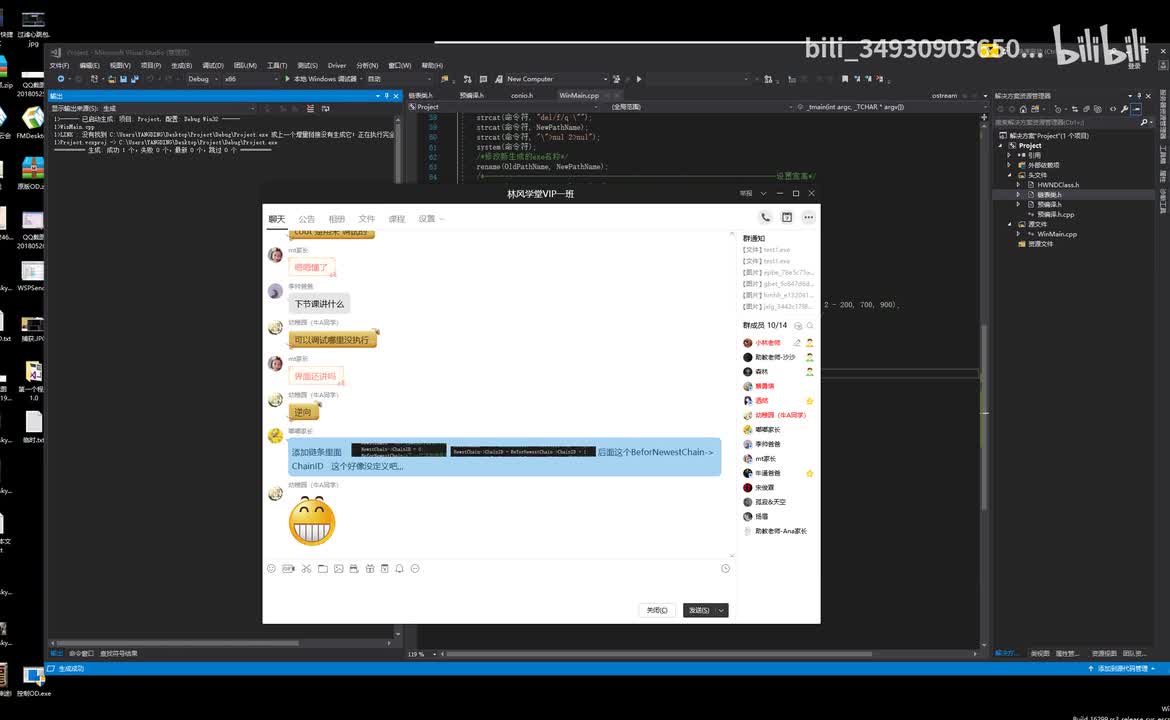Switch to the 课程 tab in group chat
The width and height of the screenshot is (1170, 720).
pos(396,219)
